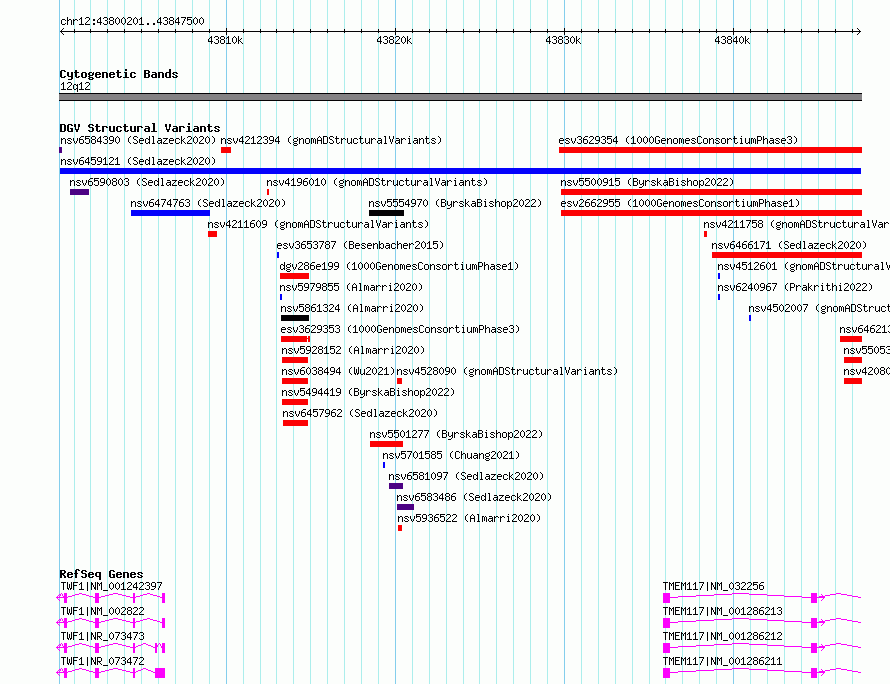
Task: Click the blue nsv6474763 variant bar
Action: pos(170,213)
